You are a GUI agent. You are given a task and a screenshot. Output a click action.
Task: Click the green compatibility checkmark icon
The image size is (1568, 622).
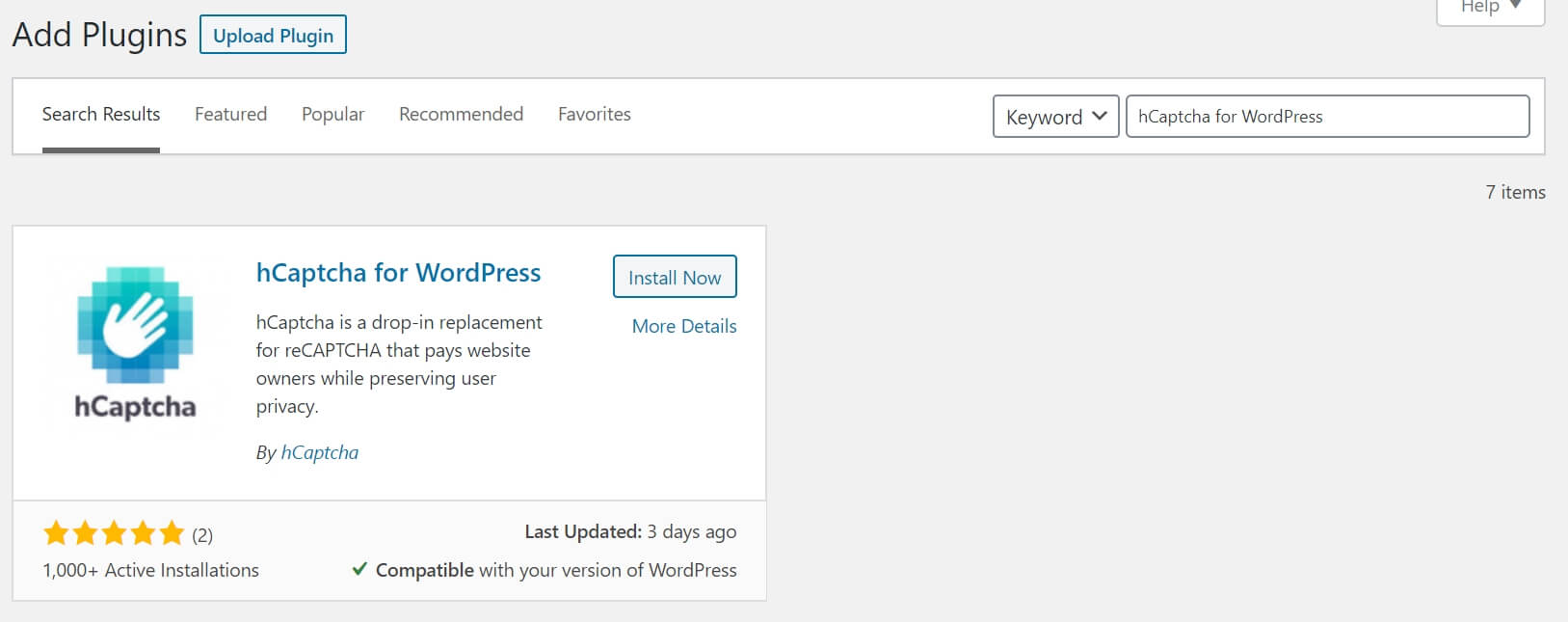[361, 569]
